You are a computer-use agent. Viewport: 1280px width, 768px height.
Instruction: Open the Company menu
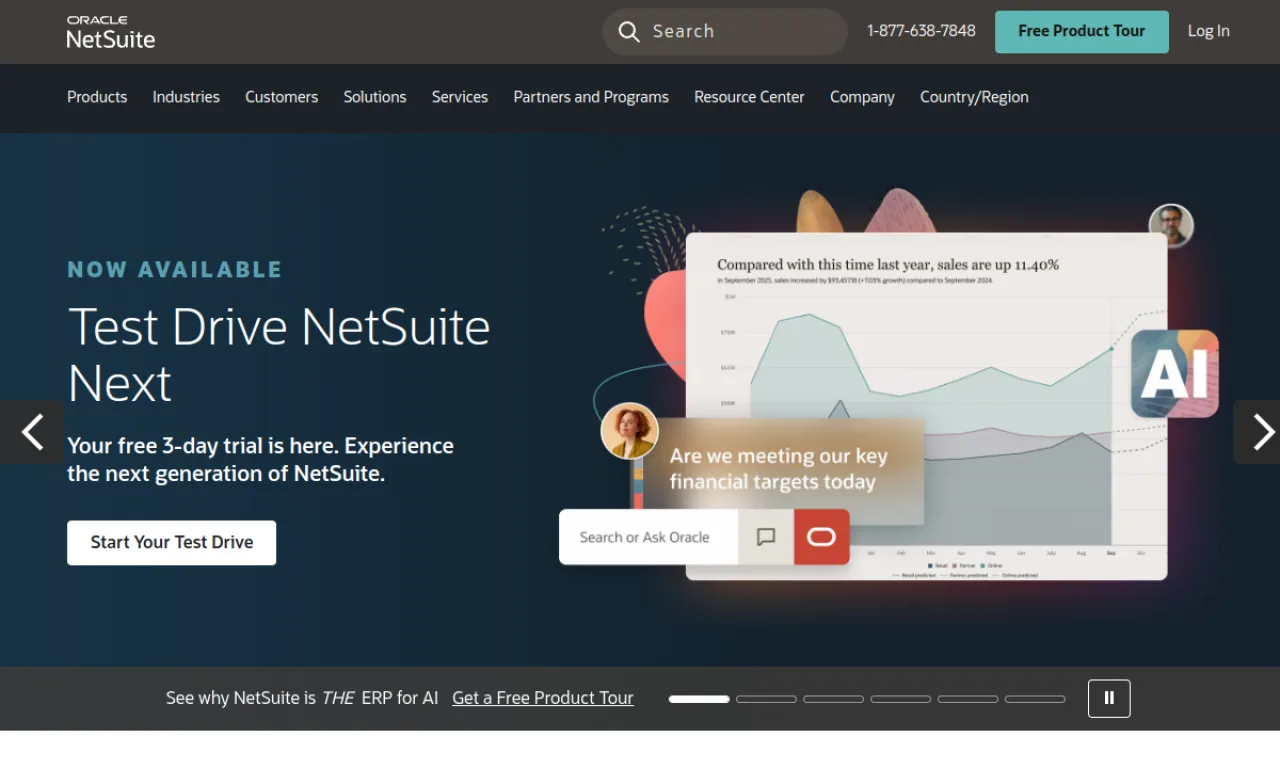tap(862, 97)
